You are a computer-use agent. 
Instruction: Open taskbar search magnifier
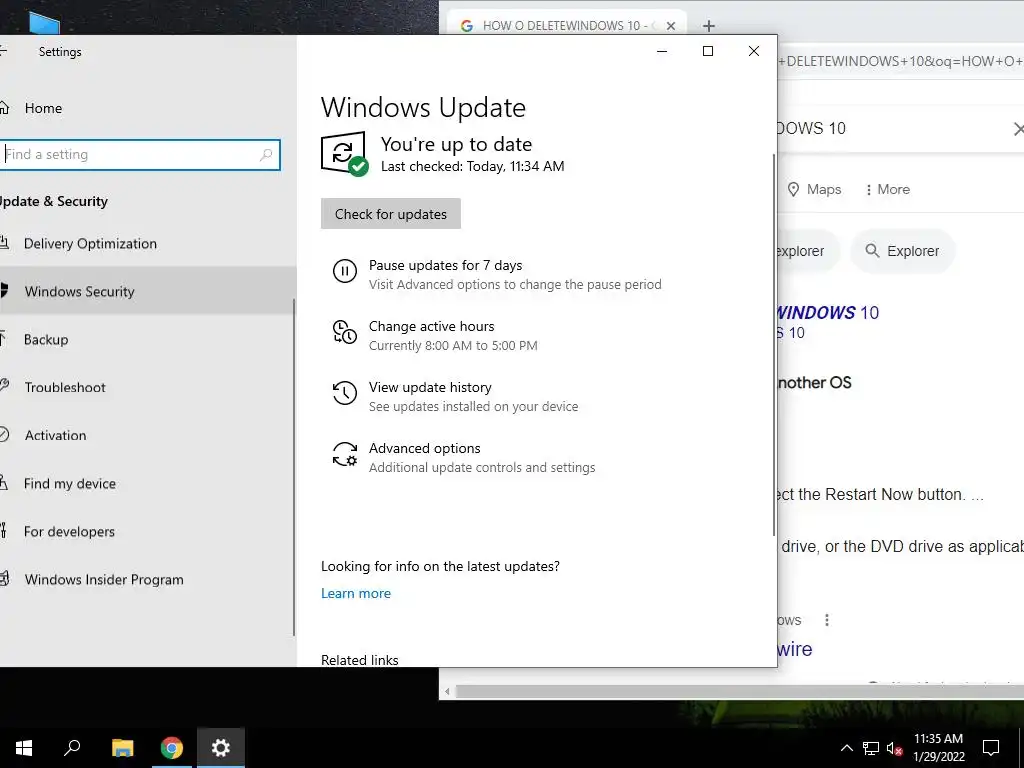[x=72, y=748]
